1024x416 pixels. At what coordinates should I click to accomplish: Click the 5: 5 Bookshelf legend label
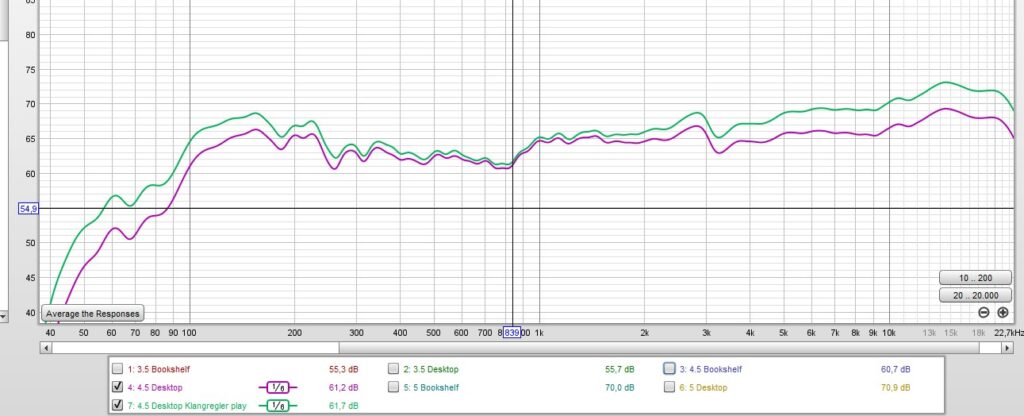[431, 387]
